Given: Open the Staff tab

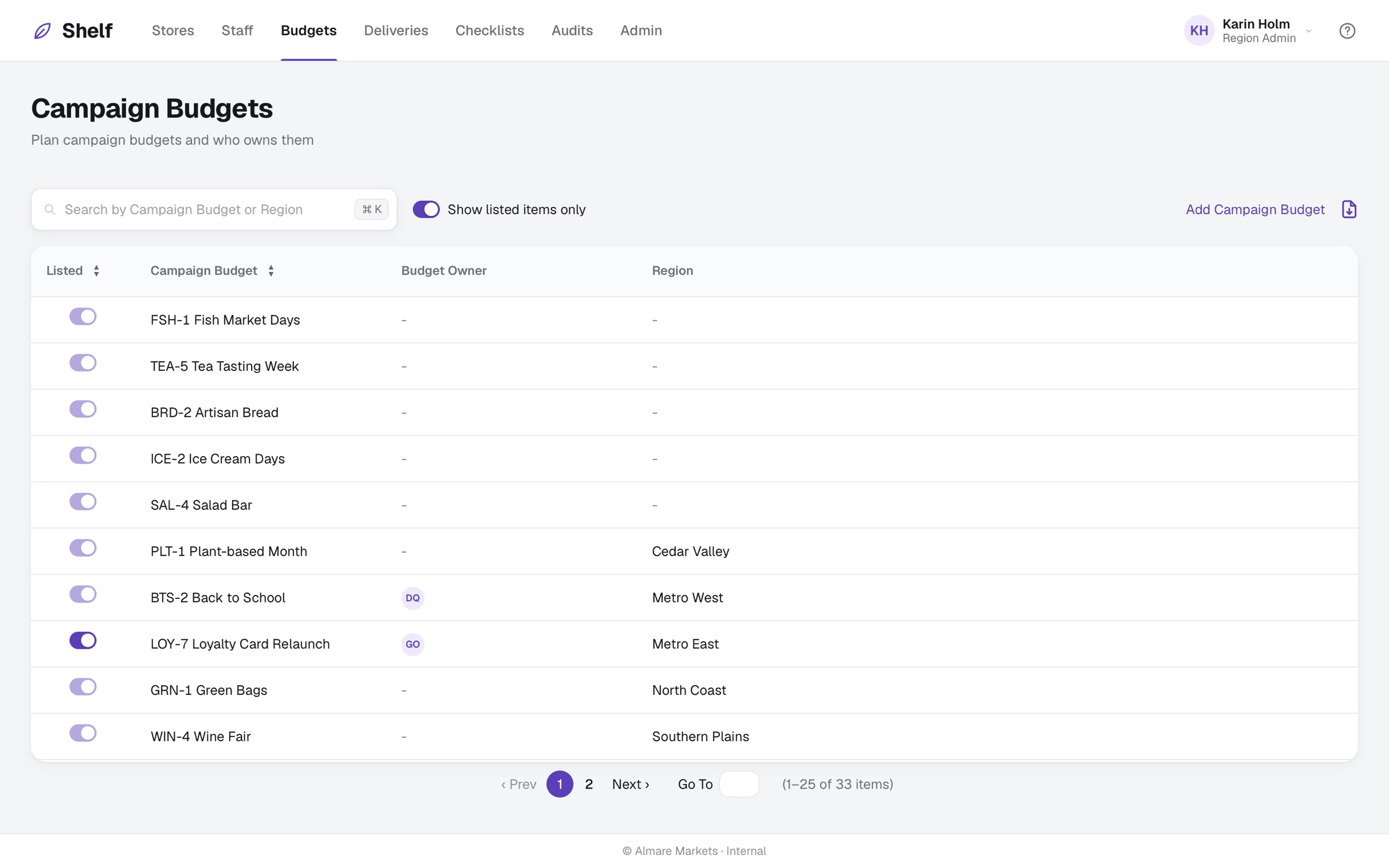Looking at the screenshot, I should click(x=237, y=31).
